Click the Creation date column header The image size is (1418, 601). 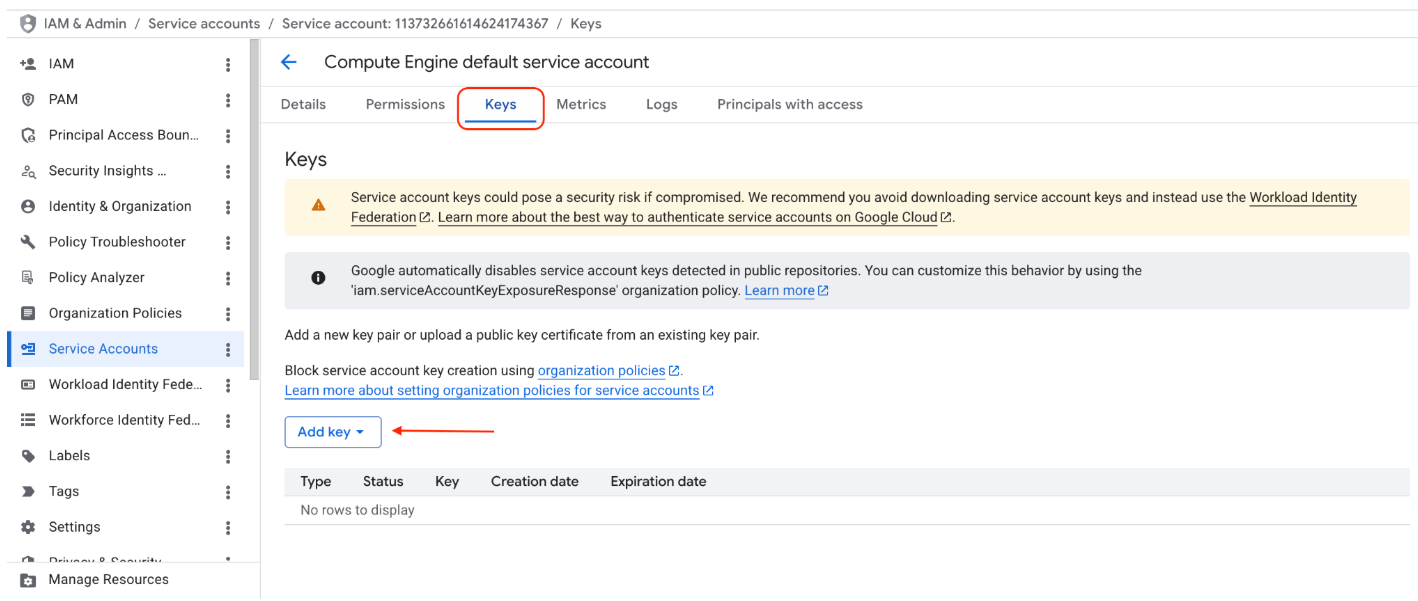click(535, 482)
